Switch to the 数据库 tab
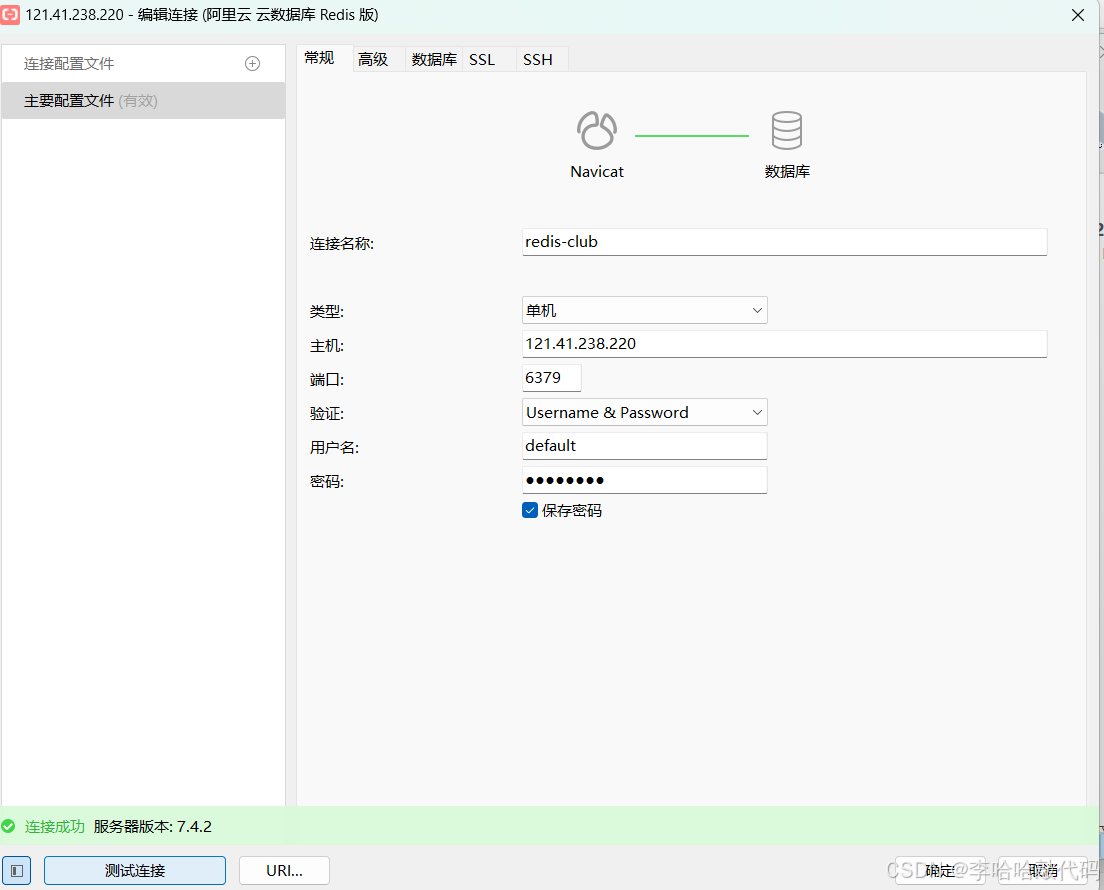 [x=434, y=60]
